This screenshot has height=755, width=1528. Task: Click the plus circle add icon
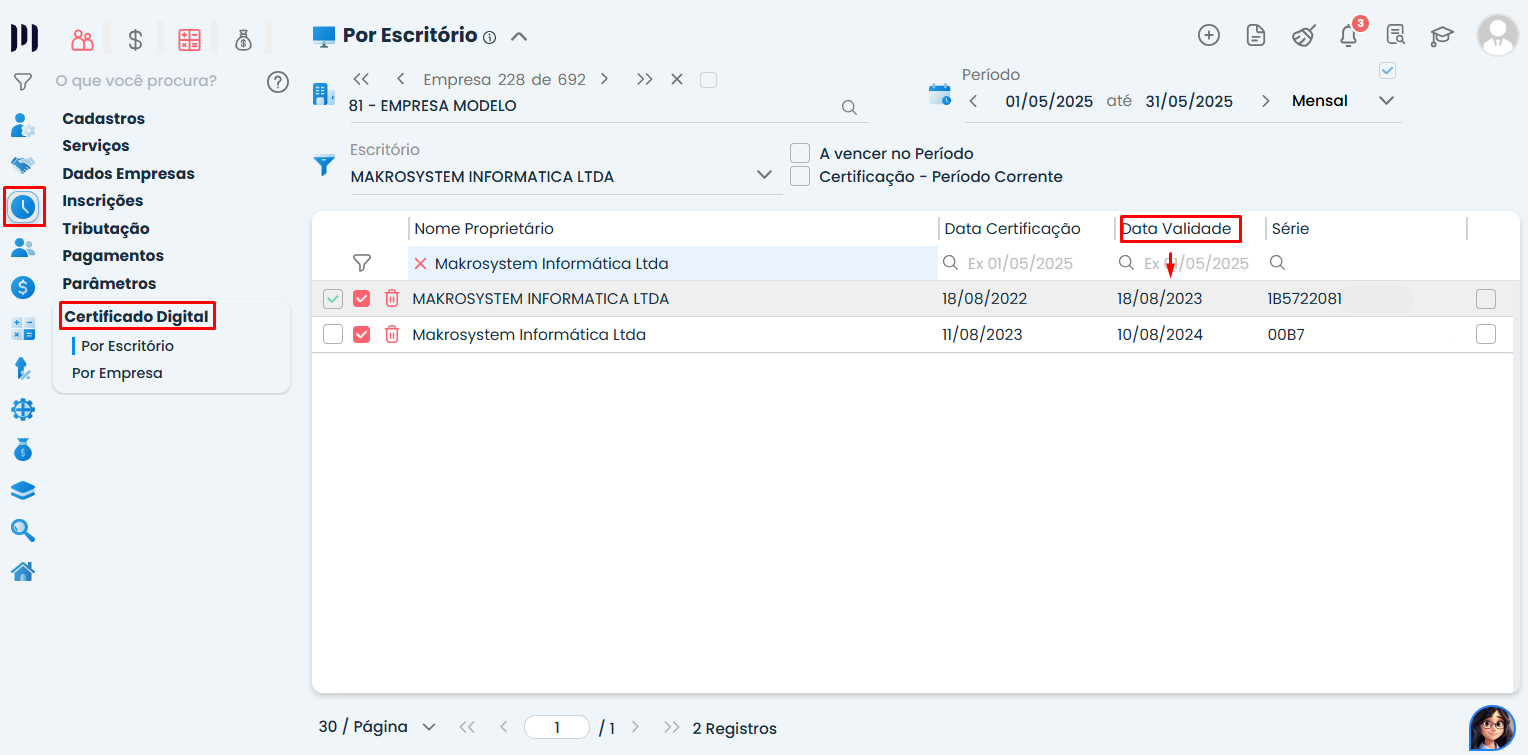(1209, 36)
